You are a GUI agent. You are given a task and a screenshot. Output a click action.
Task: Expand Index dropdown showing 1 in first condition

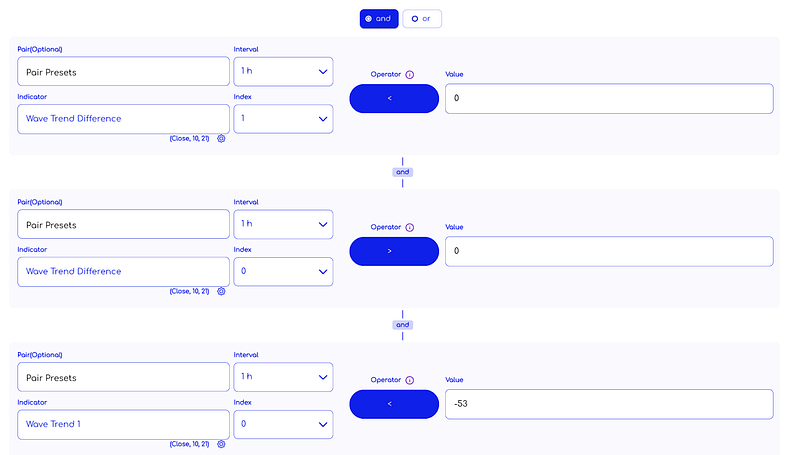pyautogui.click(x=283, y=119)
